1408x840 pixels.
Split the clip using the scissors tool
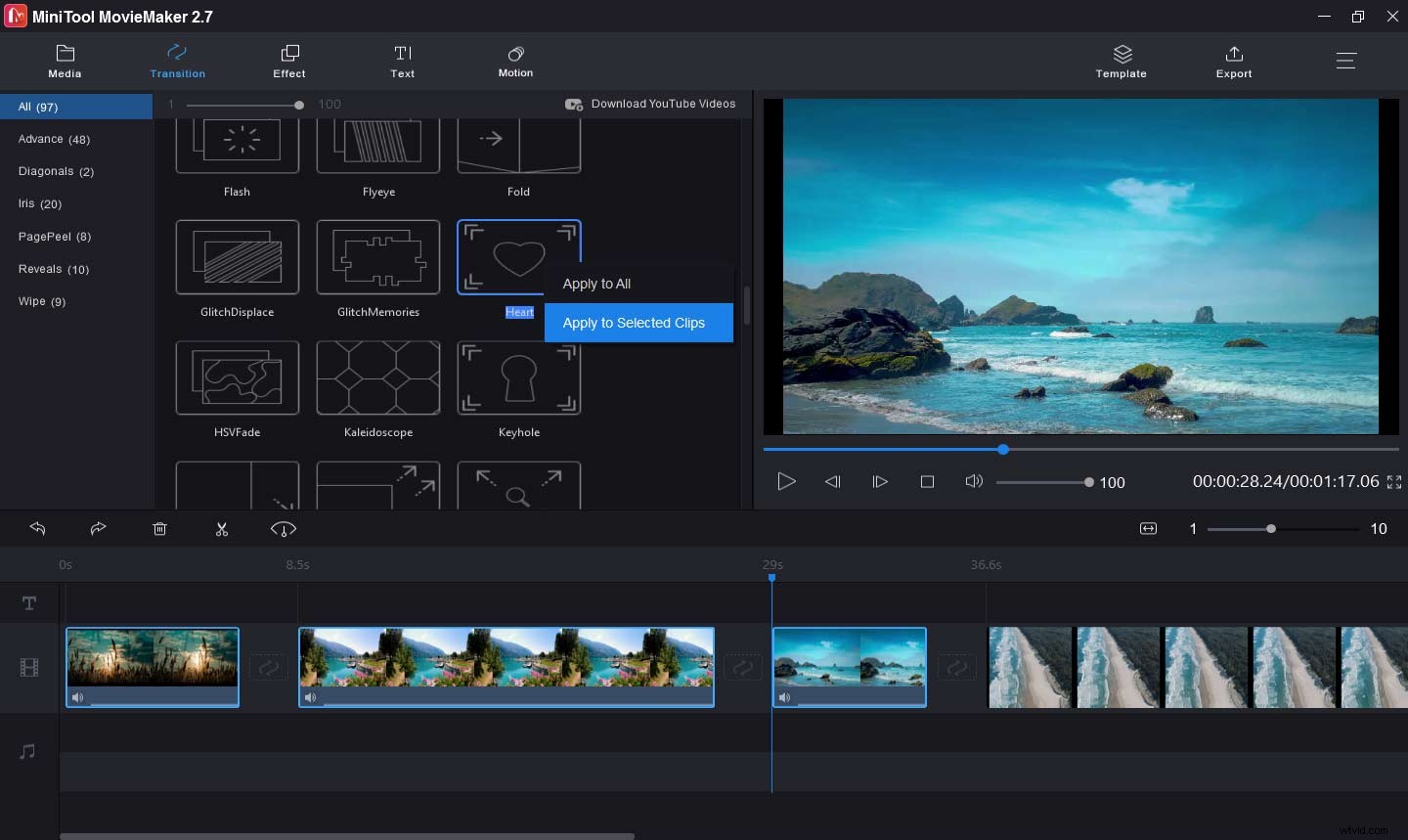(222, 528)
